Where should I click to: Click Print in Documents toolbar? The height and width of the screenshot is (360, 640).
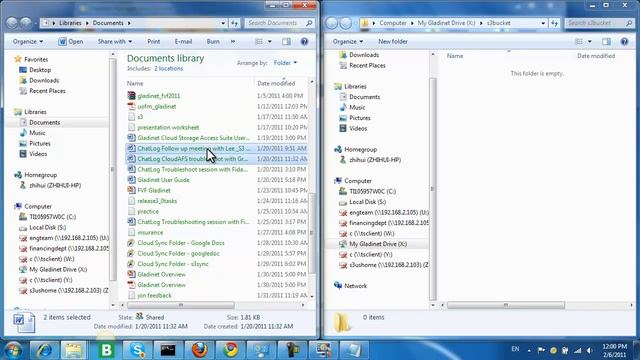click(153, 42)
